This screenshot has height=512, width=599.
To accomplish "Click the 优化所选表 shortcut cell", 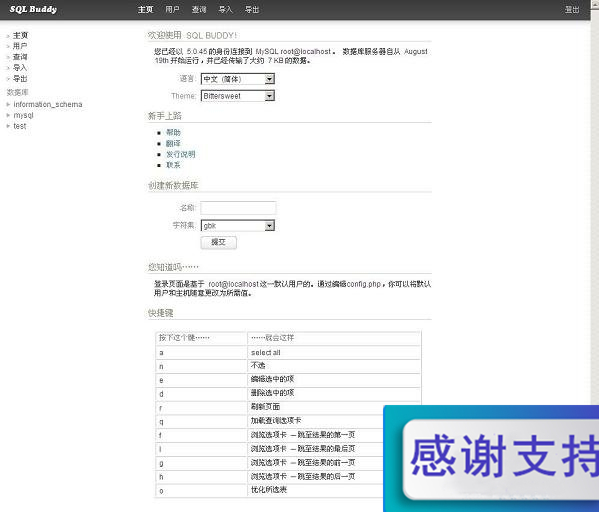I will [x=315, y=490].
